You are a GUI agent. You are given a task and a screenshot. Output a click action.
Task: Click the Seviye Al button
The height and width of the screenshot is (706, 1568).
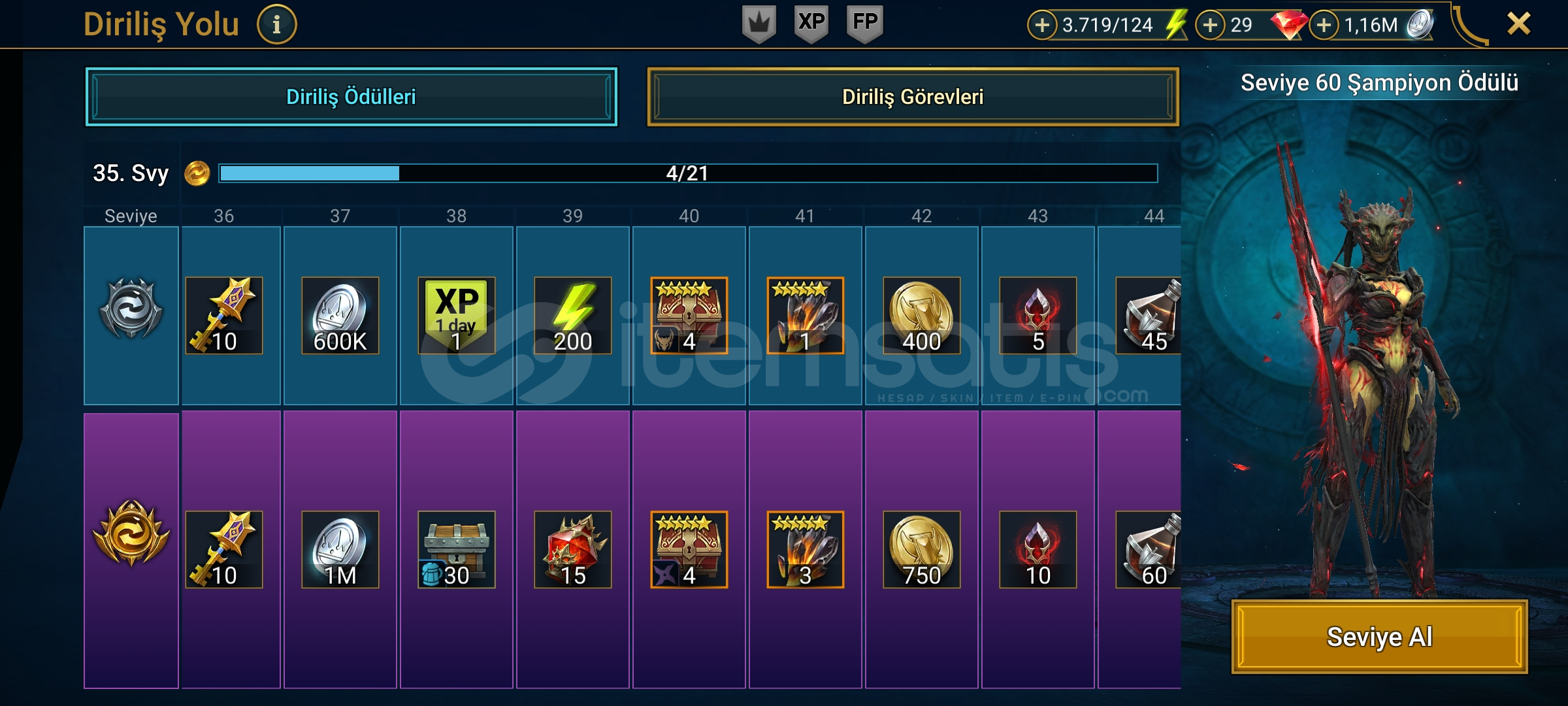click(x=1379, y=637)
